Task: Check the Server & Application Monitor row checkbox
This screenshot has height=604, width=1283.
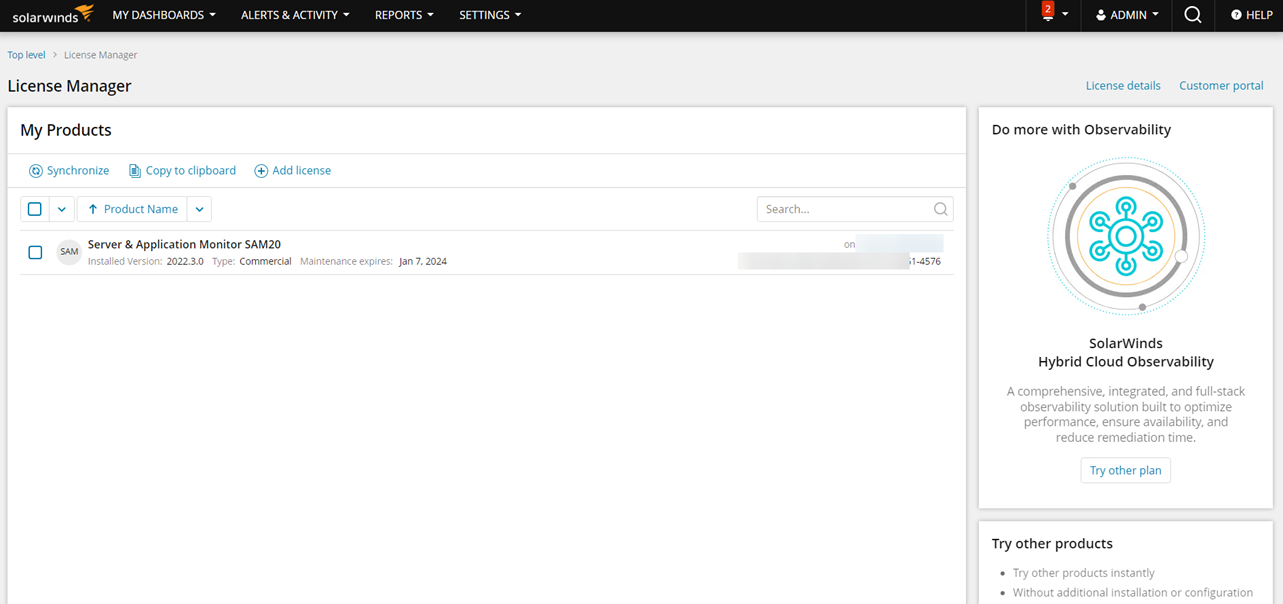Action: coord(35,252)
